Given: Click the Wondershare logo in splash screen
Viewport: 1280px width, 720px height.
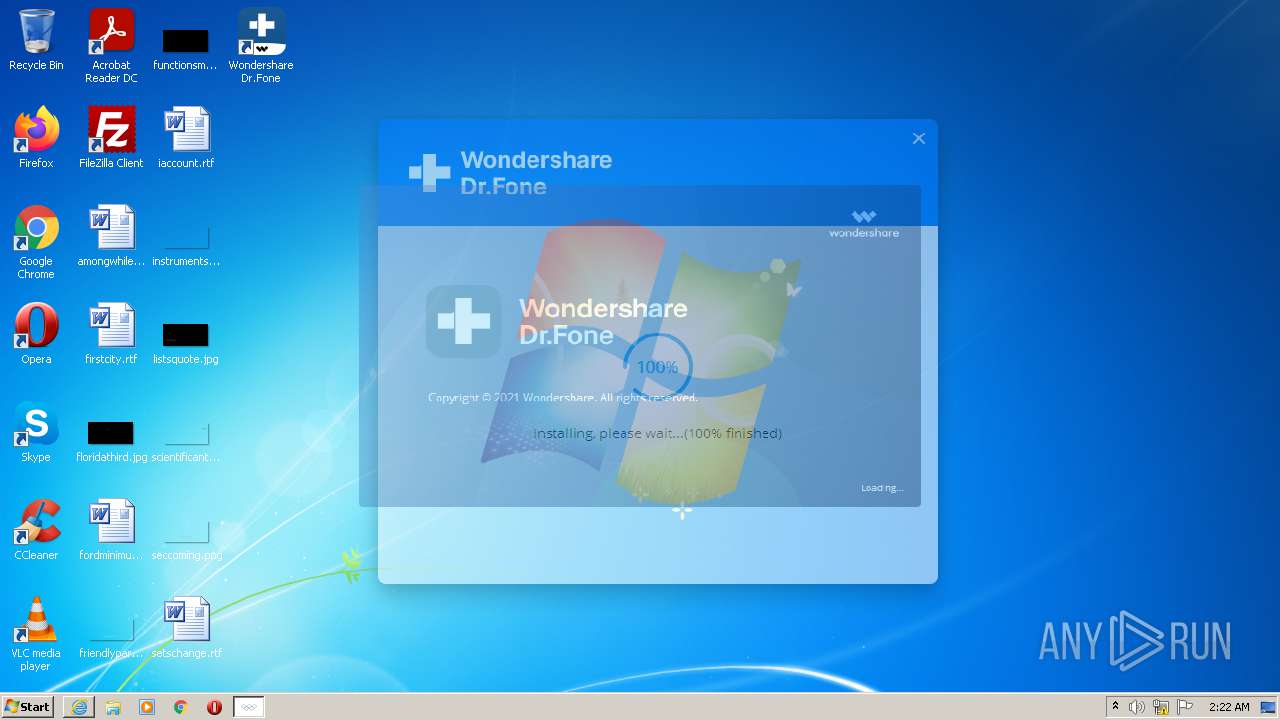Looking at the screenshot, I should (864, 224).
